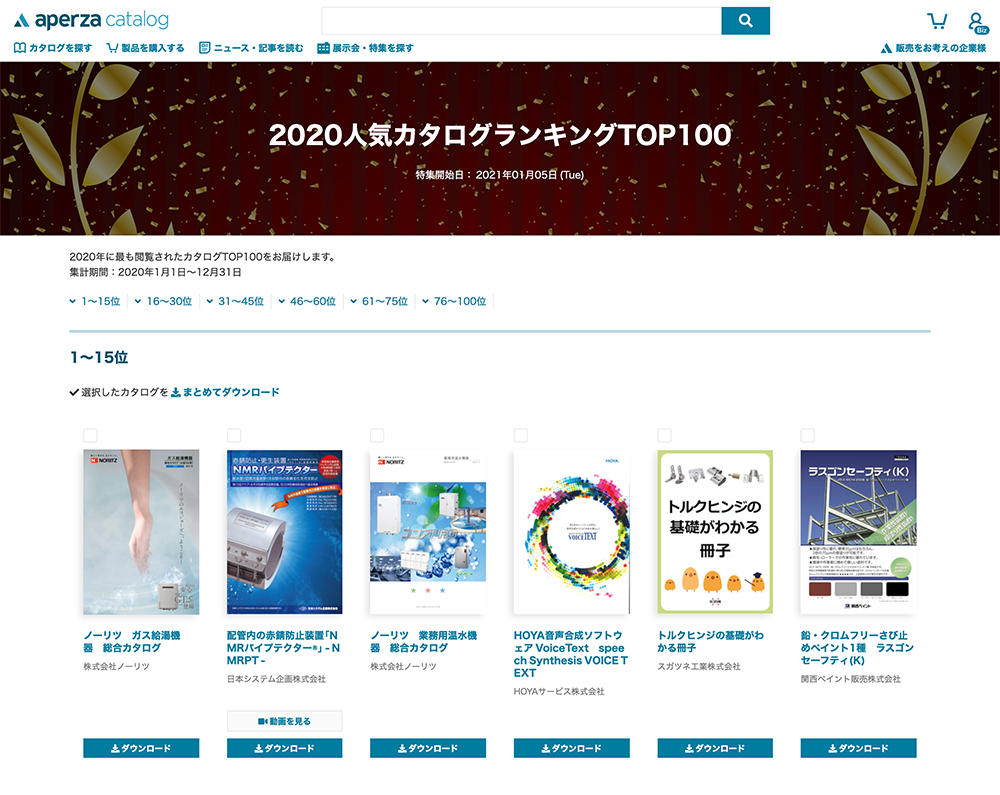
Task: Click スガツネ工業株式会社 company name
Action: coord(699,666)
